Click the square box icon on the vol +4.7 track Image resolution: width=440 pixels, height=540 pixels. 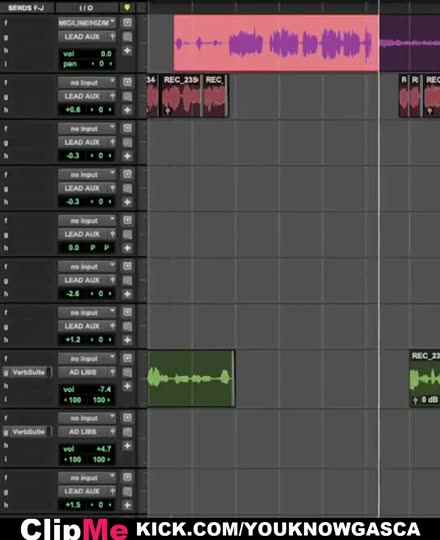[x=127, y=418]
